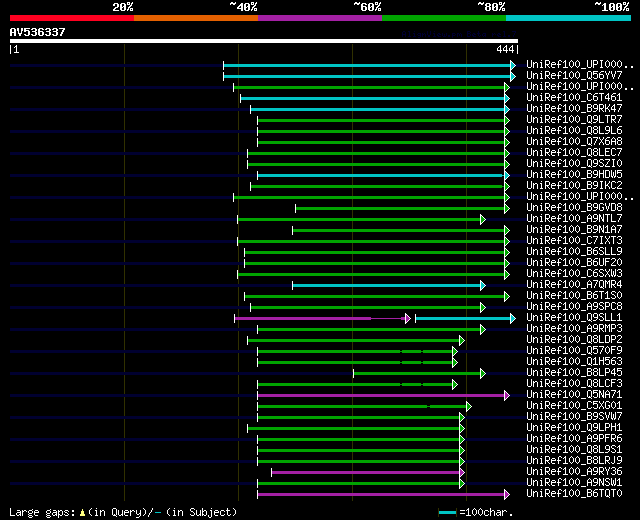Click the purple alignment bar for B6TQT0
640x520 pixels.
click(384, 494)
